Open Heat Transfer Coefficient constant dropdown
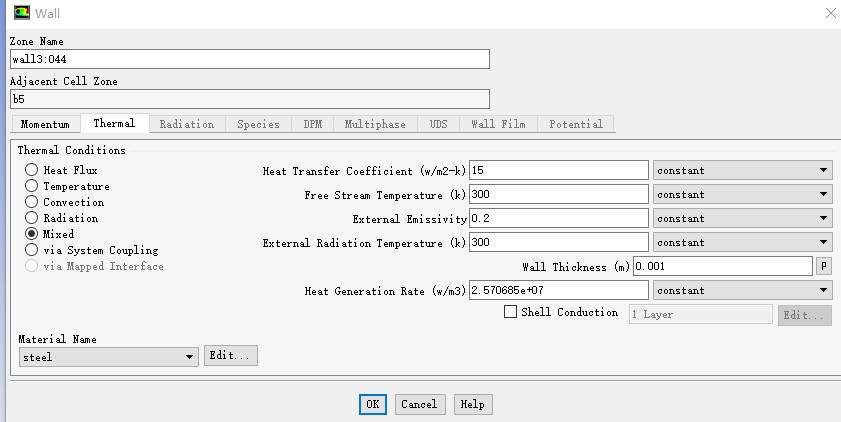 click(x=742, y=171)
